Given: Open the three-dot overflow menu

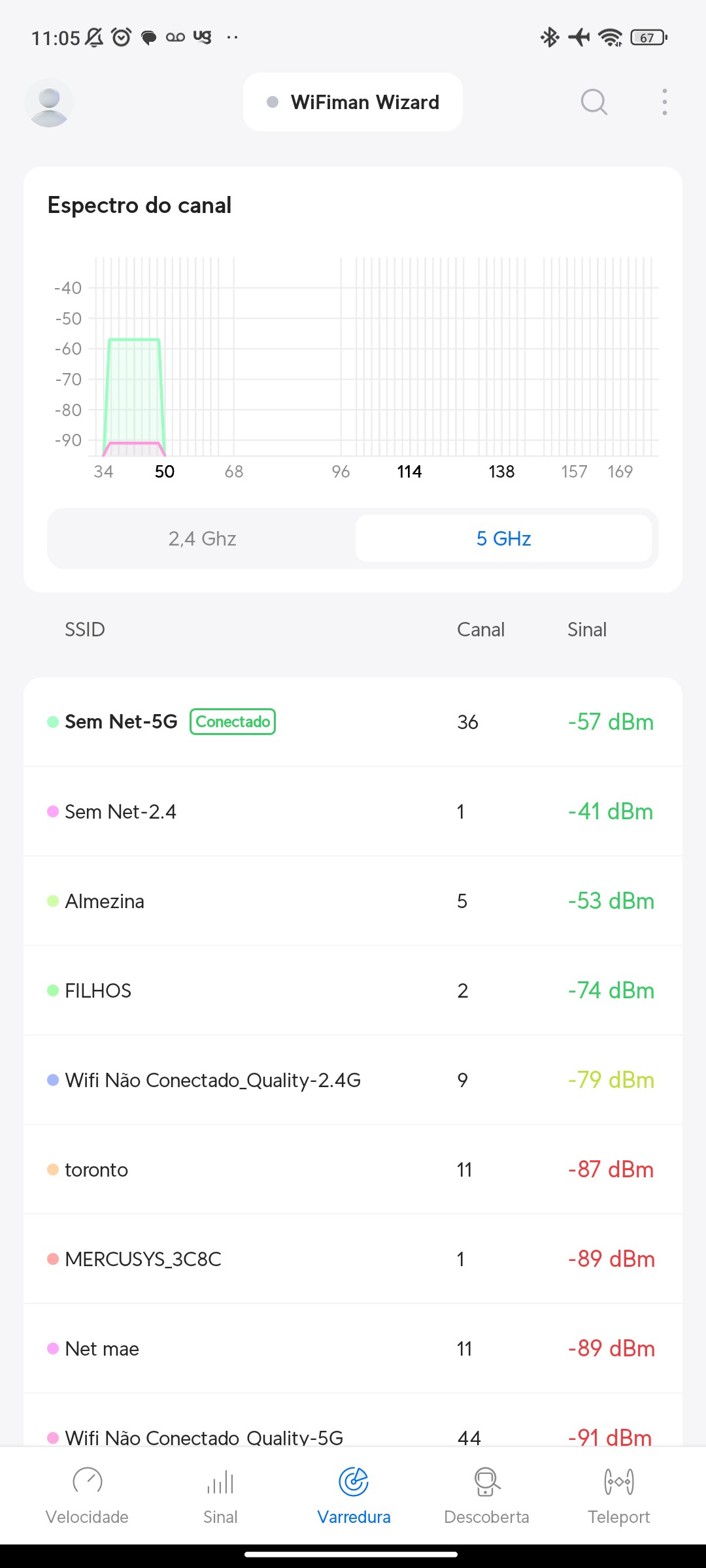Looking at the screenshot, I should coord(664,103).
